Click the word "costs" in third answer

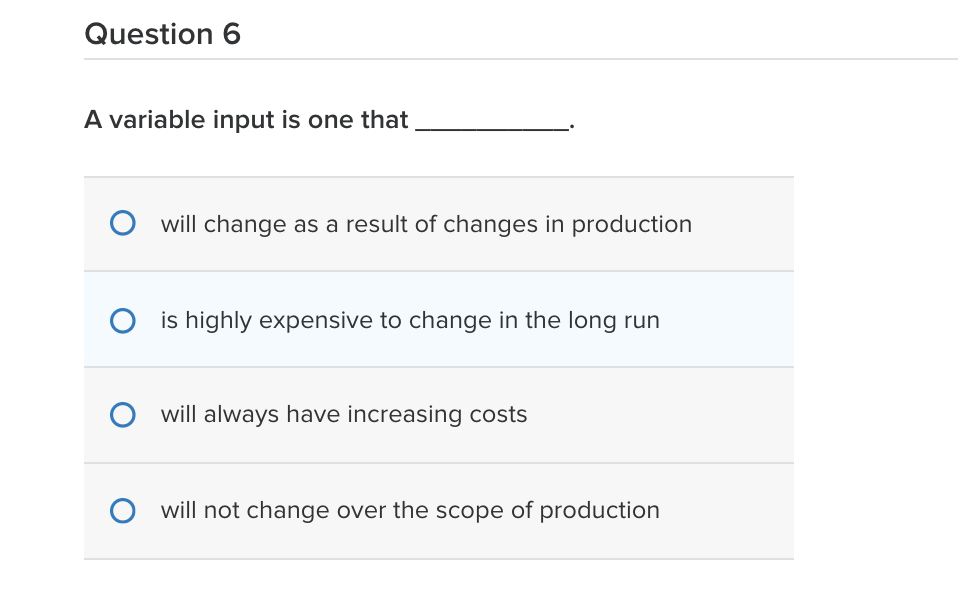[x=499, y=415]
